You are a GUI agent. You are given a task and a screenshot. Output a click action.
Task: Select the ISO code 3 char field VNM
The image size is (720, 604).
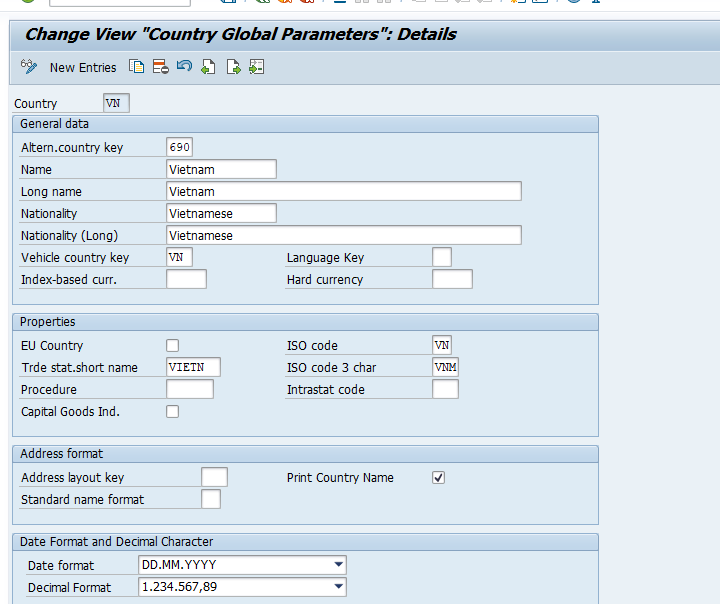click(445, 367)
